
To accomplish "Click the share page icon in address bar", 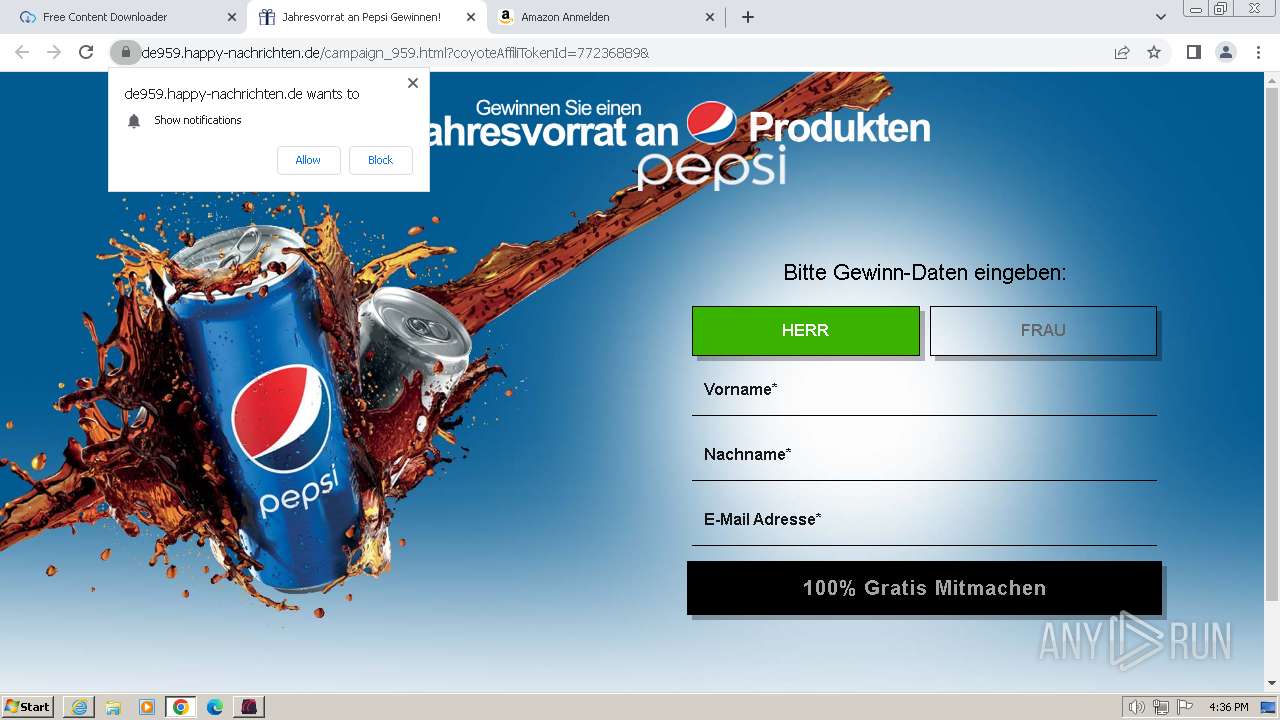I will [x=1122, y=52].
